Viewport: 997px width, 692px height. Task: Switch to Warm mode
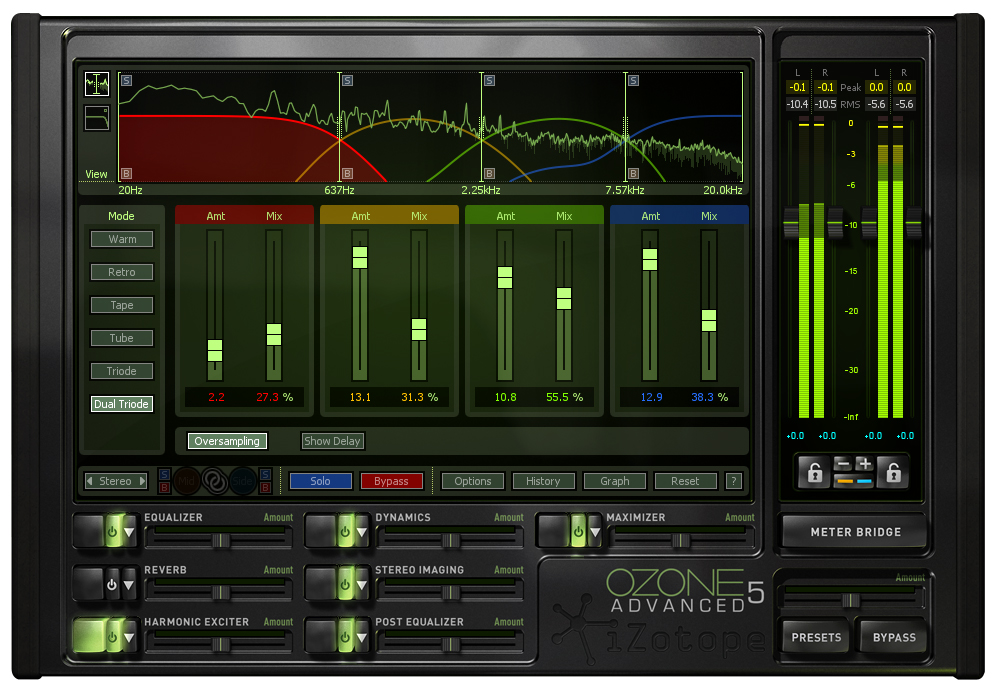(x=121, y=239)
